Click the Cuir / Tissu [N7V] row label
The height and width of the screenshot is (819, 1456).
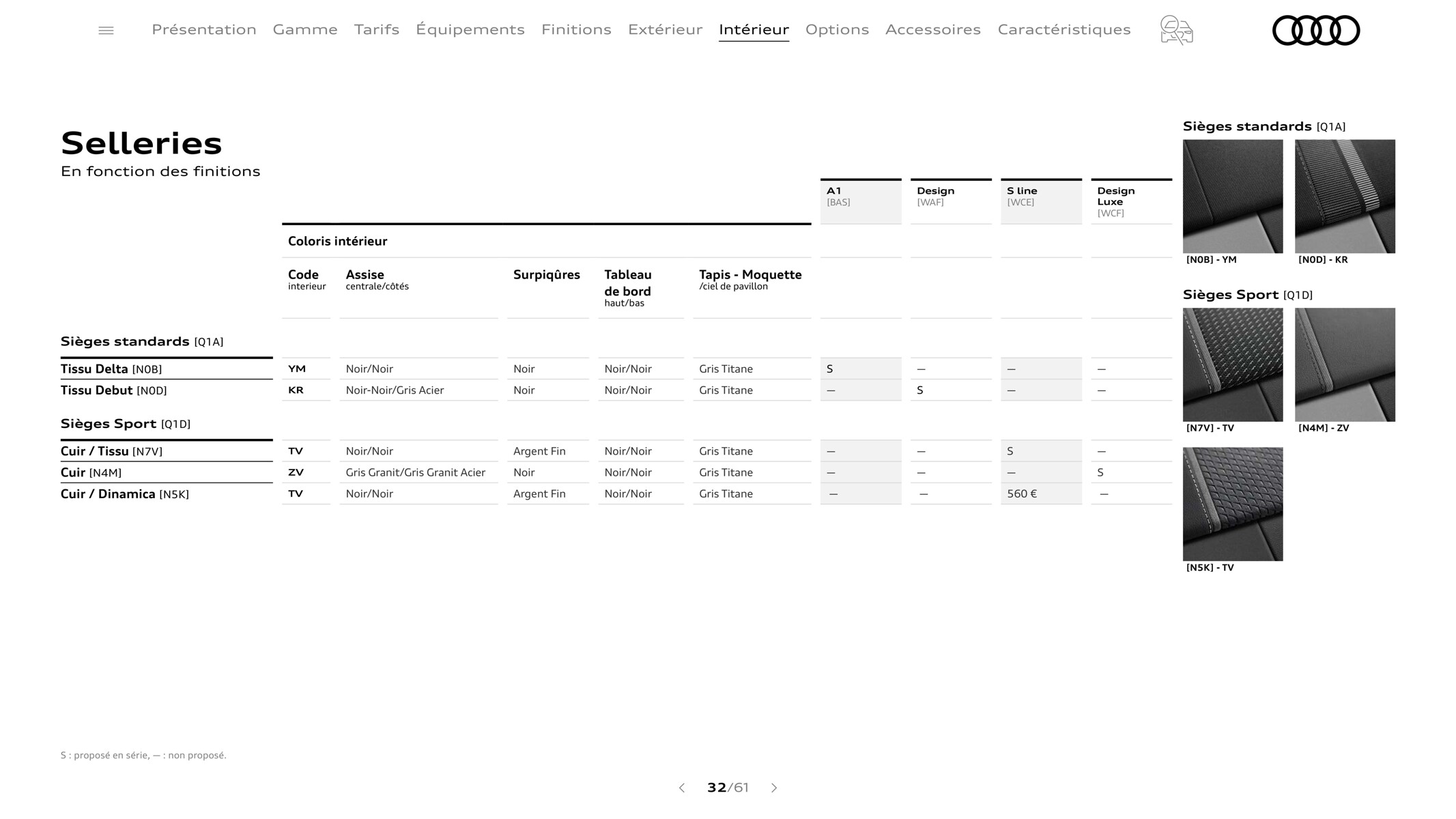point(111,451)
